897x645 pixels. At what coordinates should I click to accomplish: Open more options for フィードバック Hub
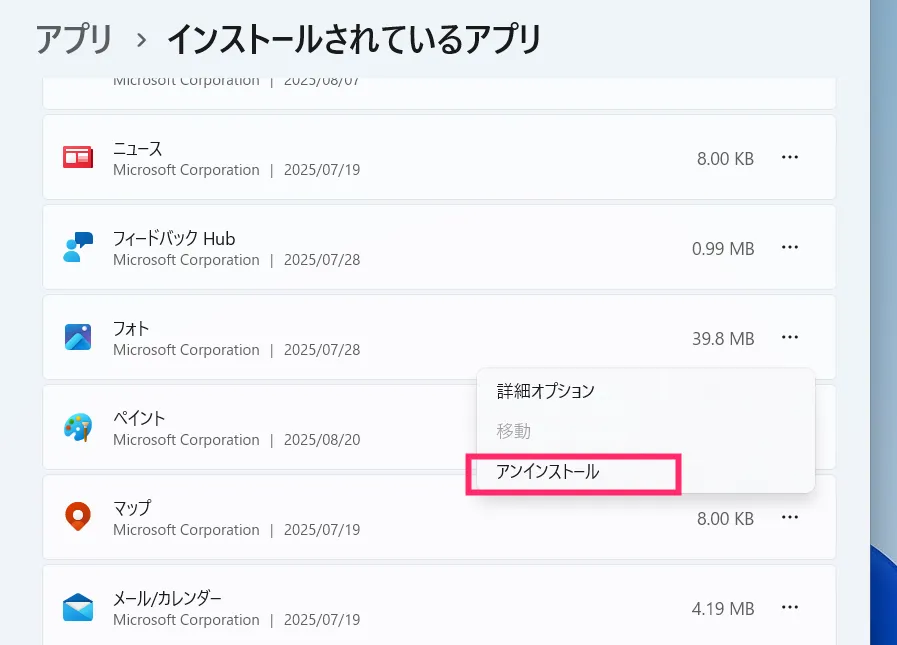pos(790,247)
